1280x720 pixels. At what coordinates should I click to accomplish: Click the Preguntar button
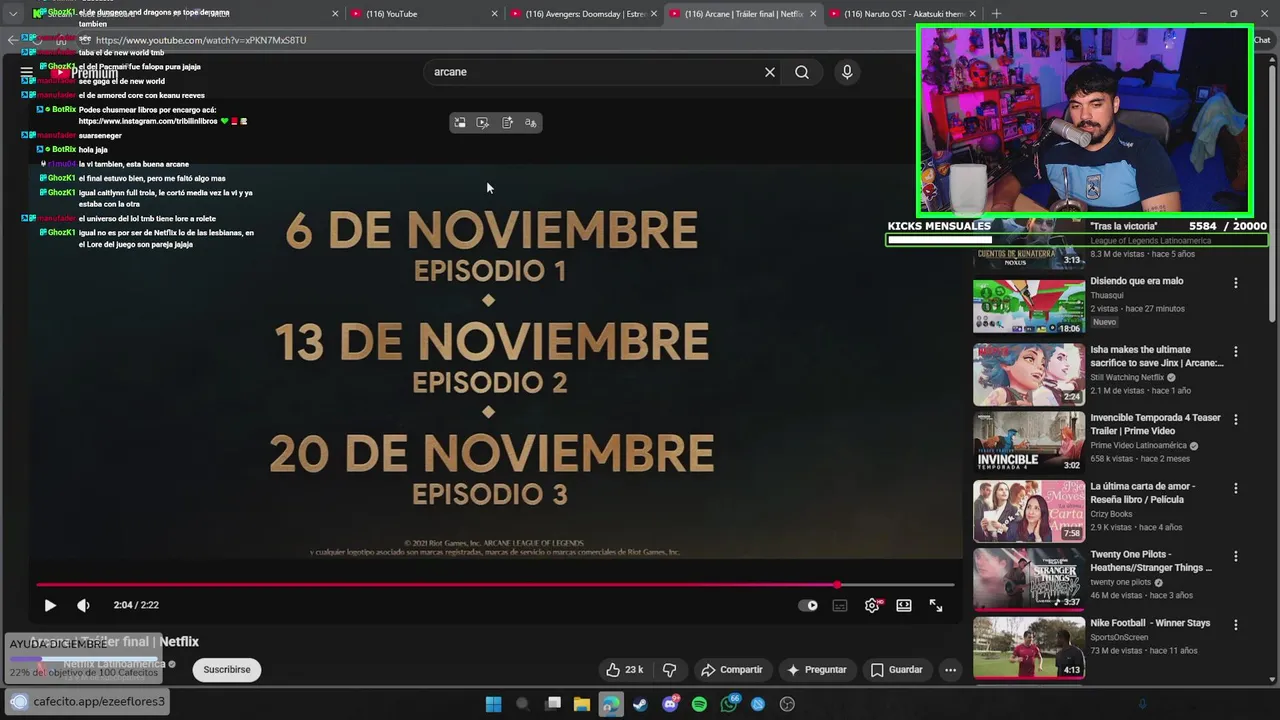(816, 670)
